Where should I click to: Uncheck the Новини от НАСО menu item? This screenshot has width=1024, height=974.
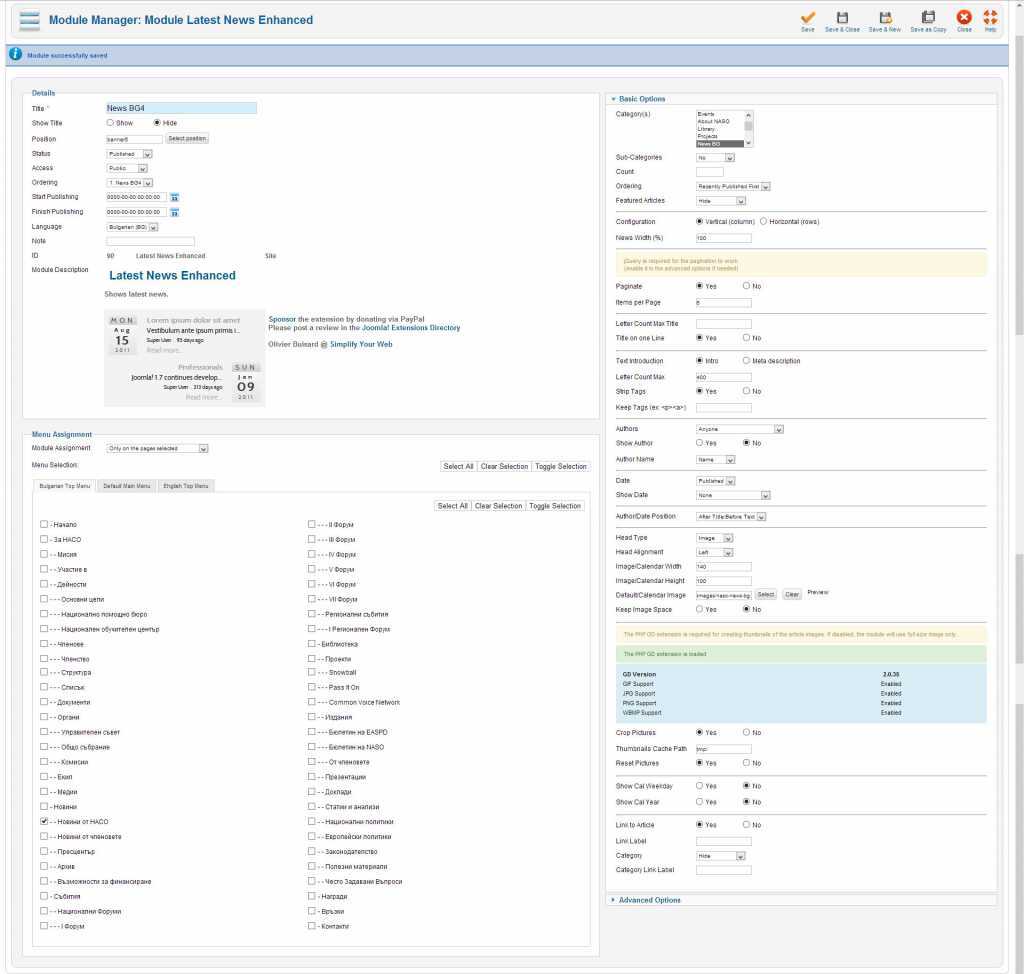[44, 821]
